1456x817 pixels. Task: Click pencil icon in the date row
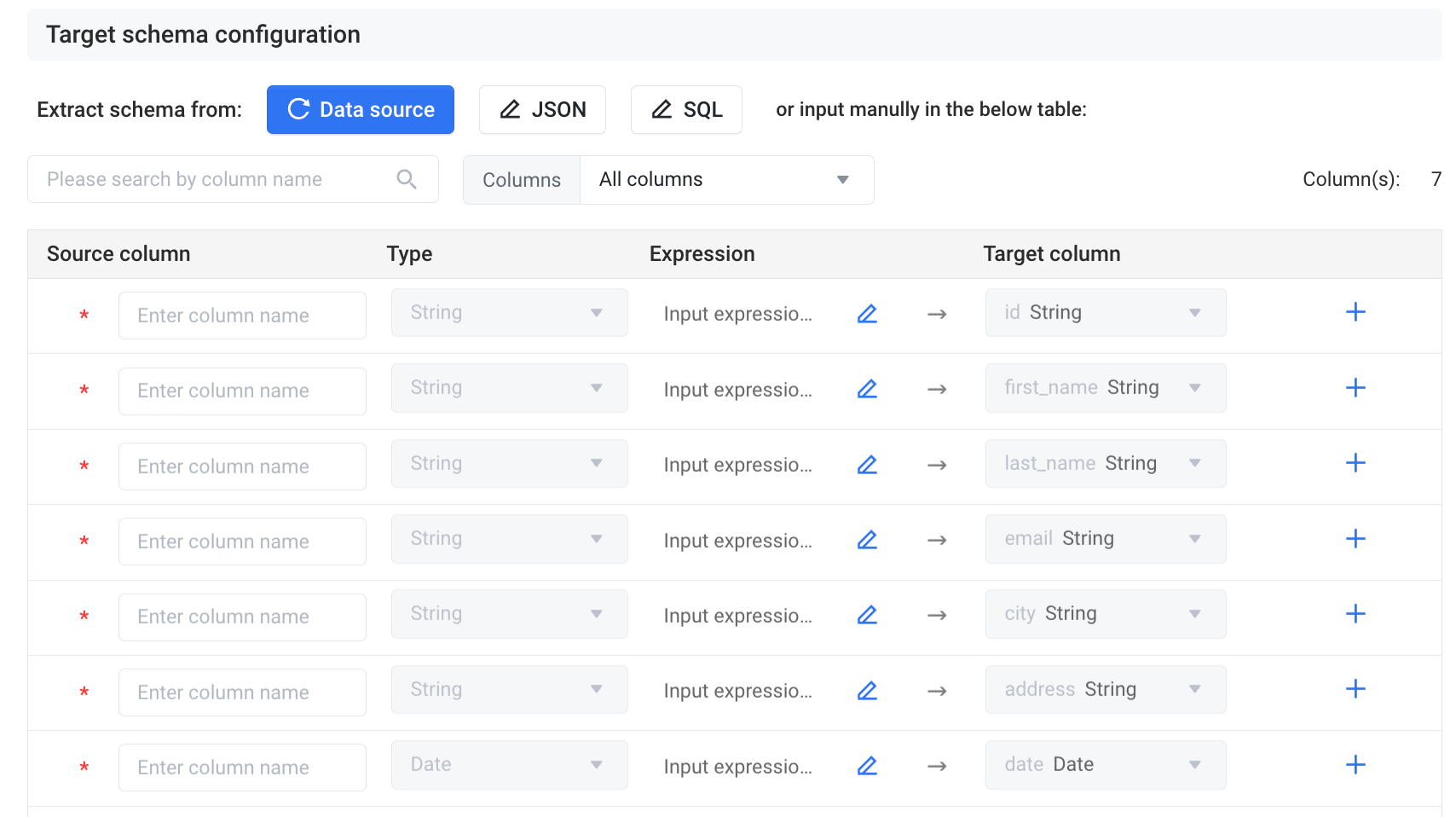coord(867,766)
